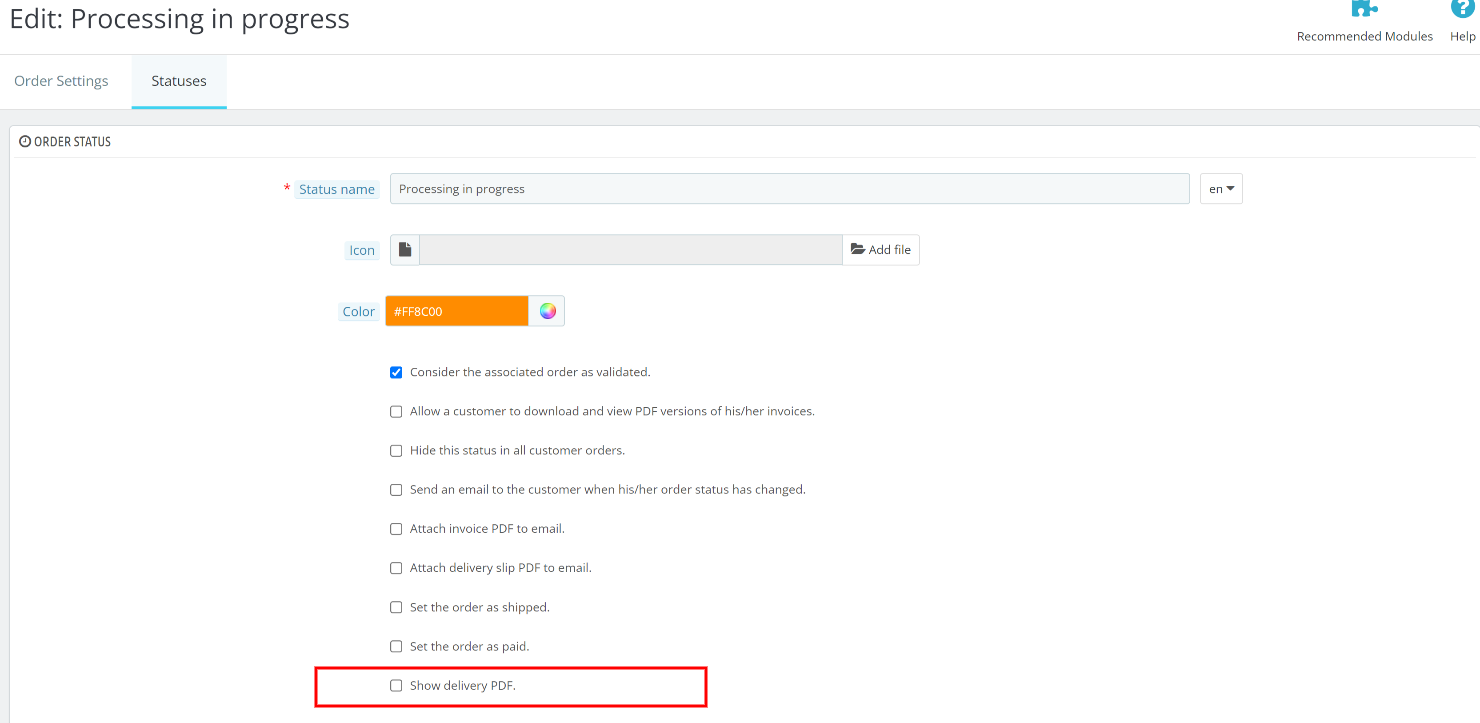Tick Set the order as shipped

[396, 607]
